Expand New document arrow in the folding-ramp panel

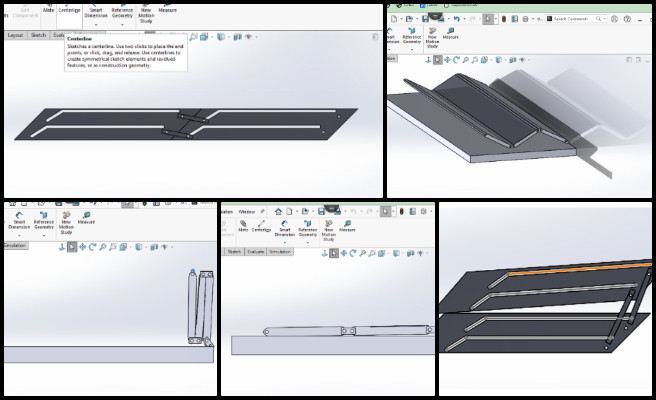(401, 19)
